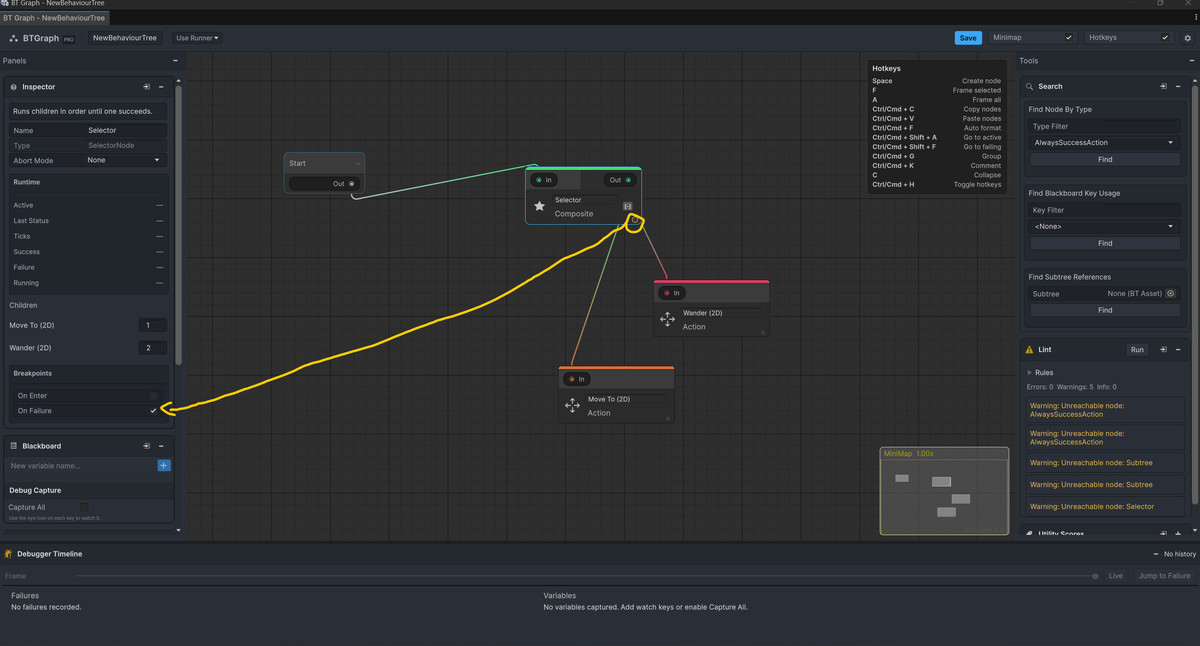Click the BTGraph logo icon

[x=14, y=38]
